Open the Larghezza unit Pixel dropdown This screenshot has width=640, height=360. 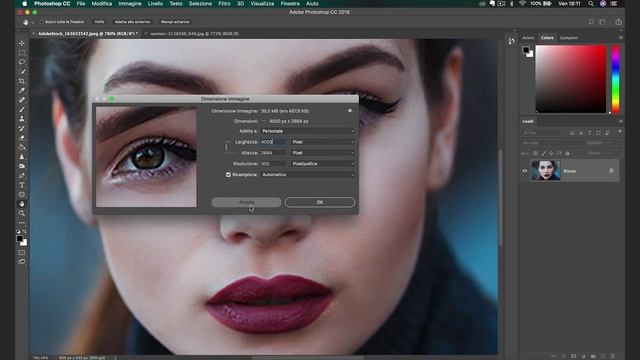tap(322, 142)
